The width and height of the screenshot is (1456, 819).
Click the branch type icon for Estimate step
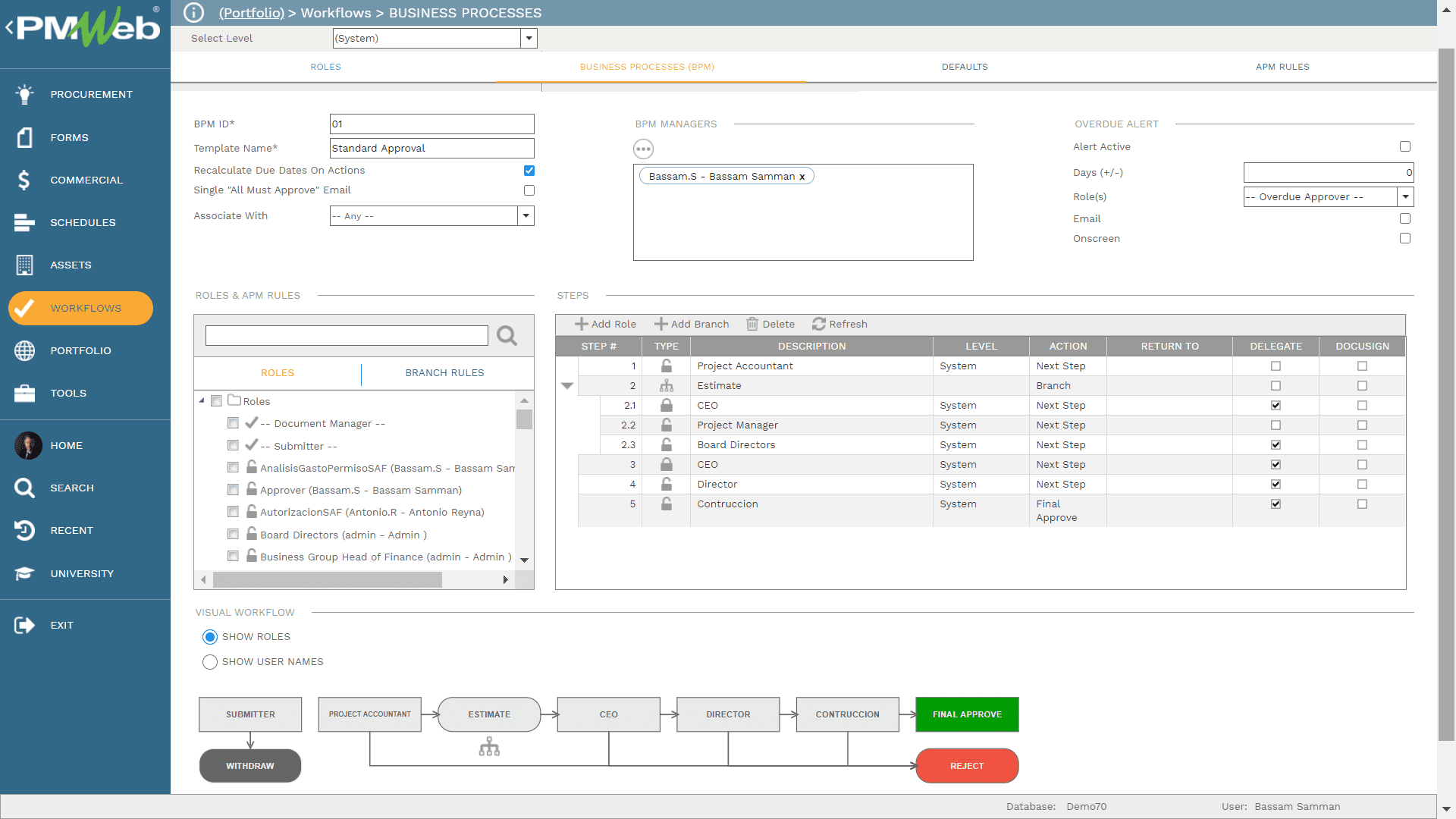click(x=667, y=385)
